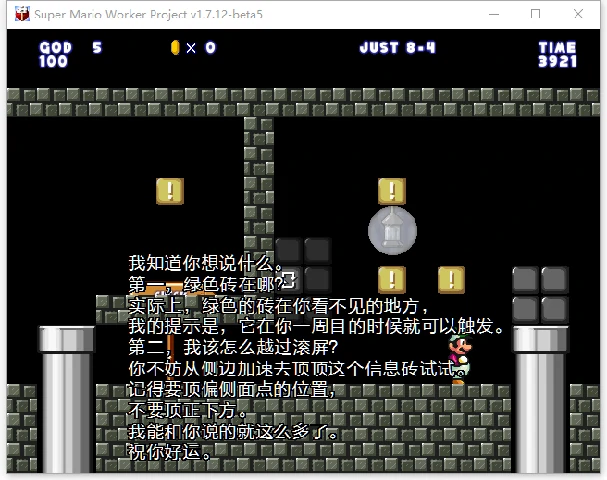Click the Luigi character sprite
Screen dimensions: 607x480
pyautogui.click(x=460, y=360)
